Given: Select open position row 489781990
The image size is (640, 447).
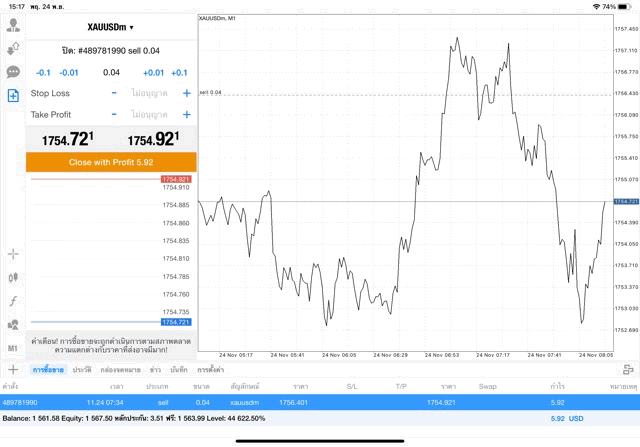Looking at the screenshot, I should click(x=320, y=402).
